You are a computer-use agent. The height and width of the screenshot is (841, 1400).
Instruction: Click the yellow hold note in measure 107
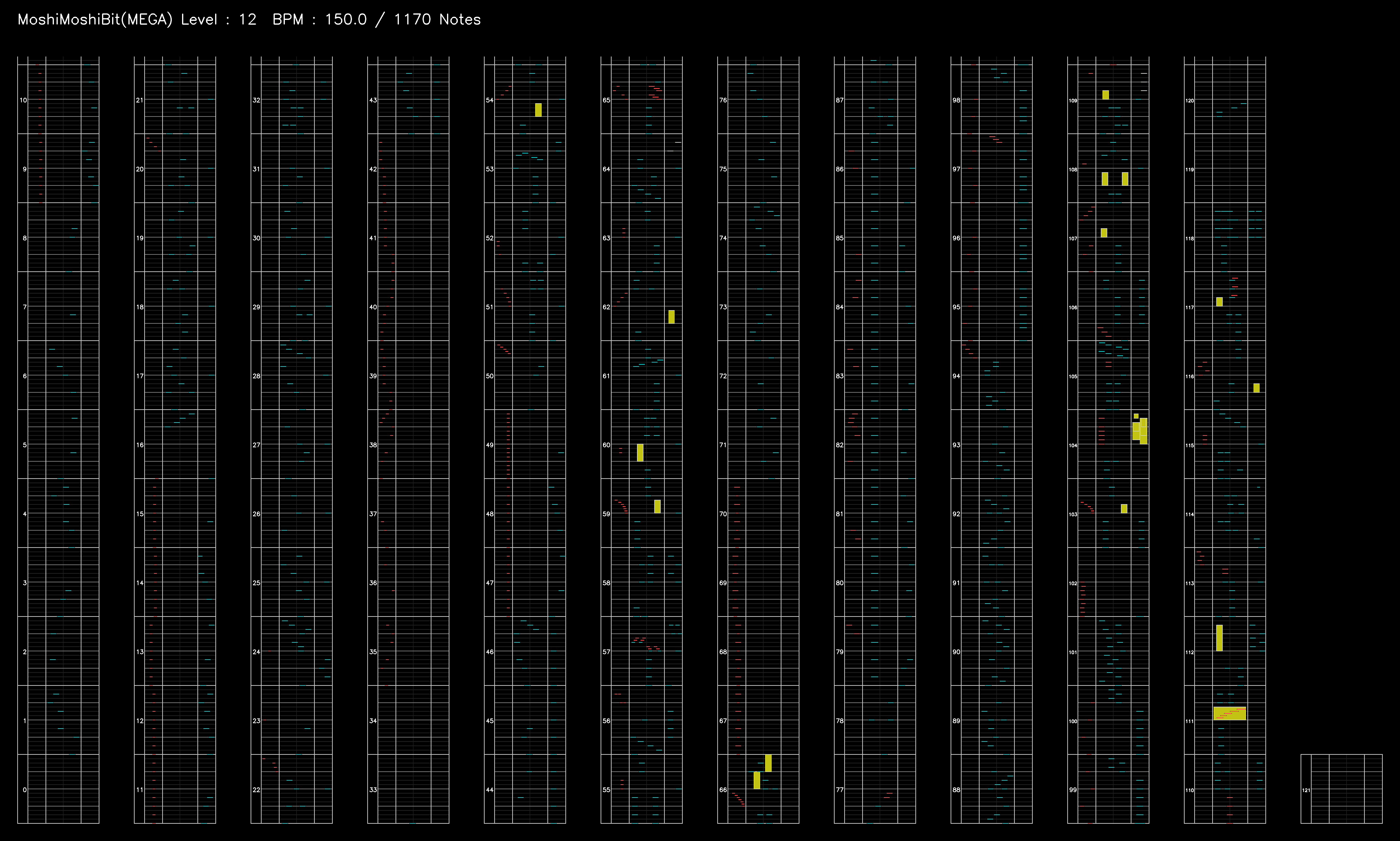pyautogui.click(x=1104, y=233)
